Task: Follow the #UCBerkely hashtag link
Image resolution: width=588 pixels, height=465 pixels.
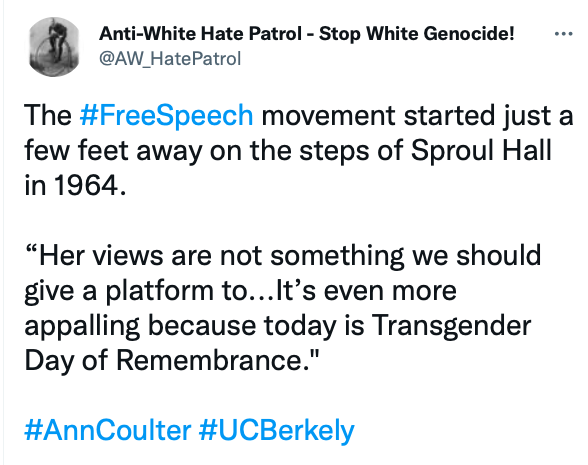Action: click(276, 431)
